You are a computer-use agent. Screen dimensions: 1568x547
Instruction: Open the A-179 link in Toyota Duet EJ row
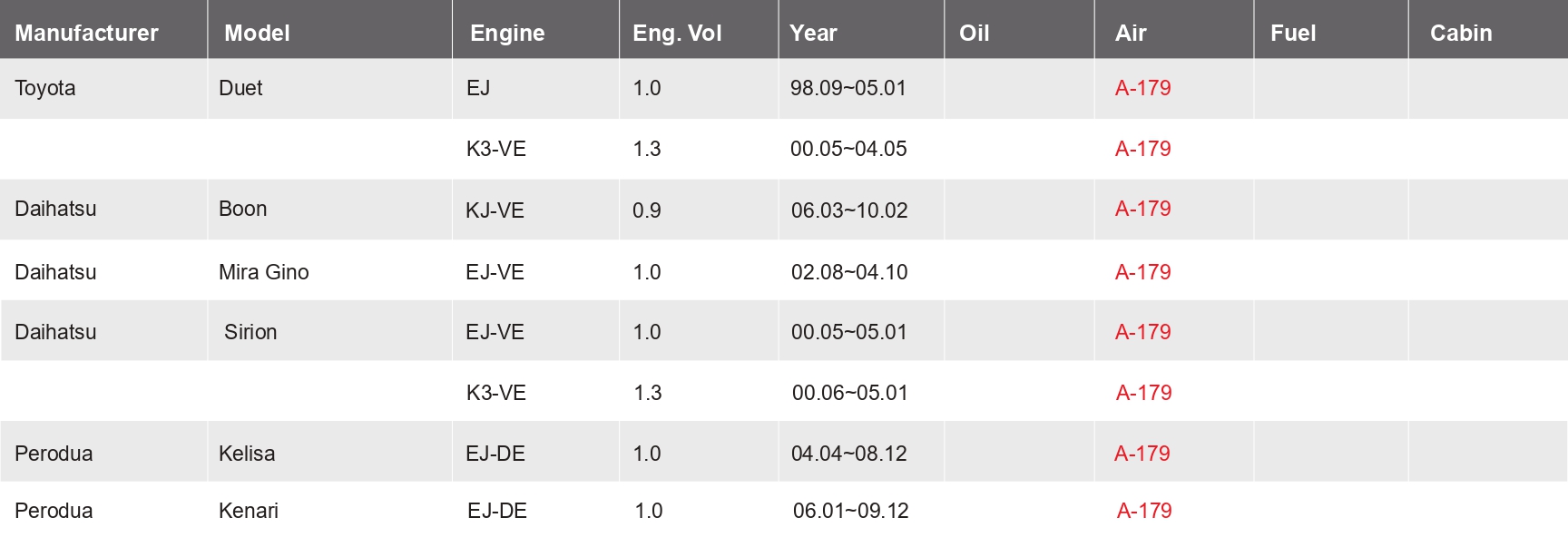pyautogui.click(x=1142, y=88)
